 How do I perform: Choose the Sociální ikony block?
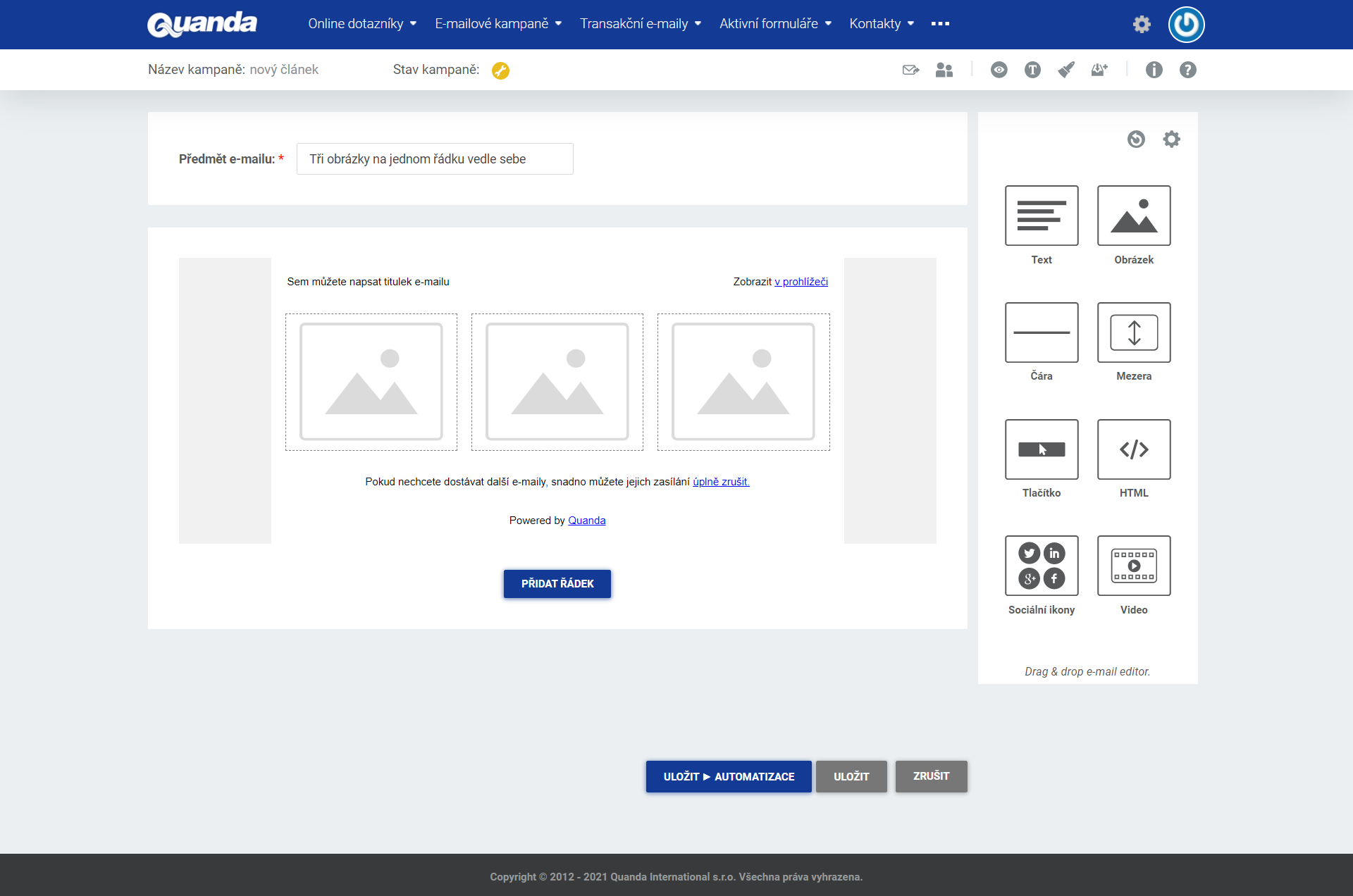click(x=1041, y=566)
